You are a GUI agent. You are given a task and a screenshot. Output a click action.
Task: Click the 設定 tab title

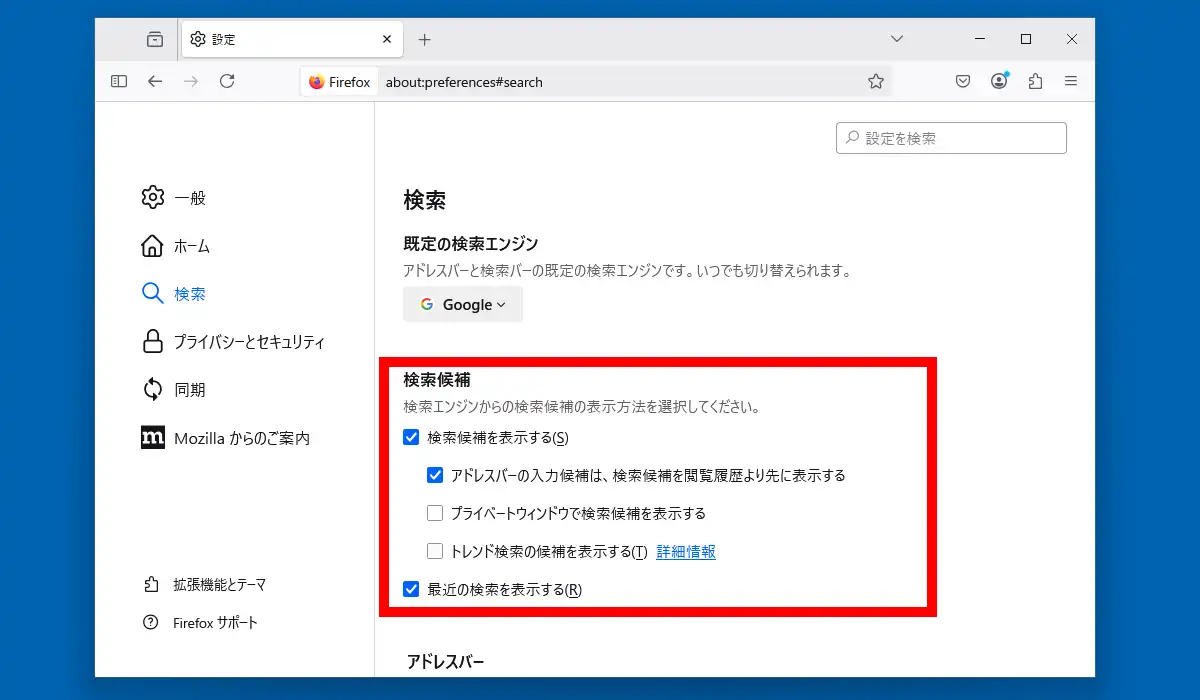click(224, 40)
